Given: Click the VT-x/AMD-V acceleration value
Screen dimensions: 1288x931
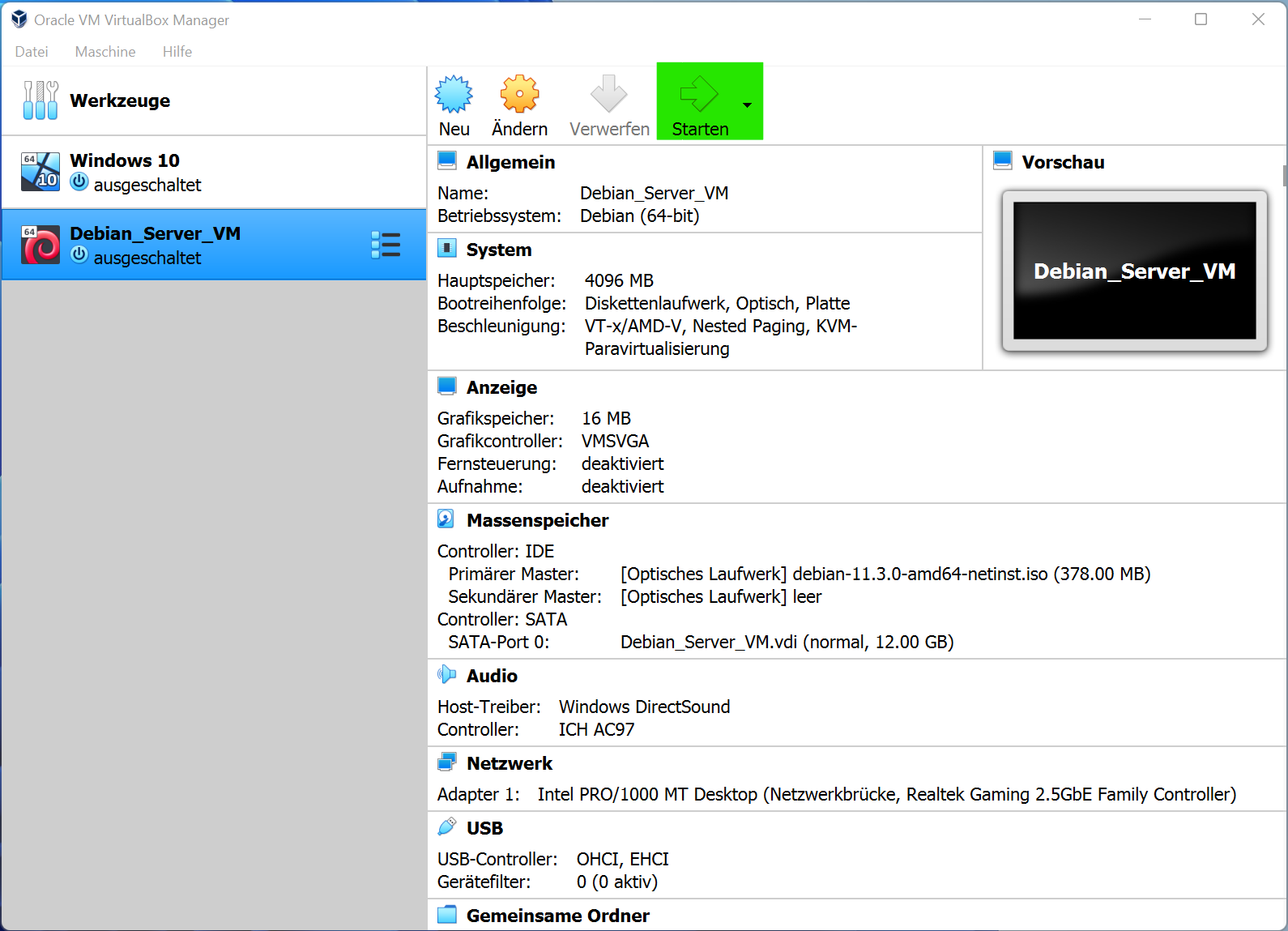Looking at the screenshot, I should coord(720,337).
